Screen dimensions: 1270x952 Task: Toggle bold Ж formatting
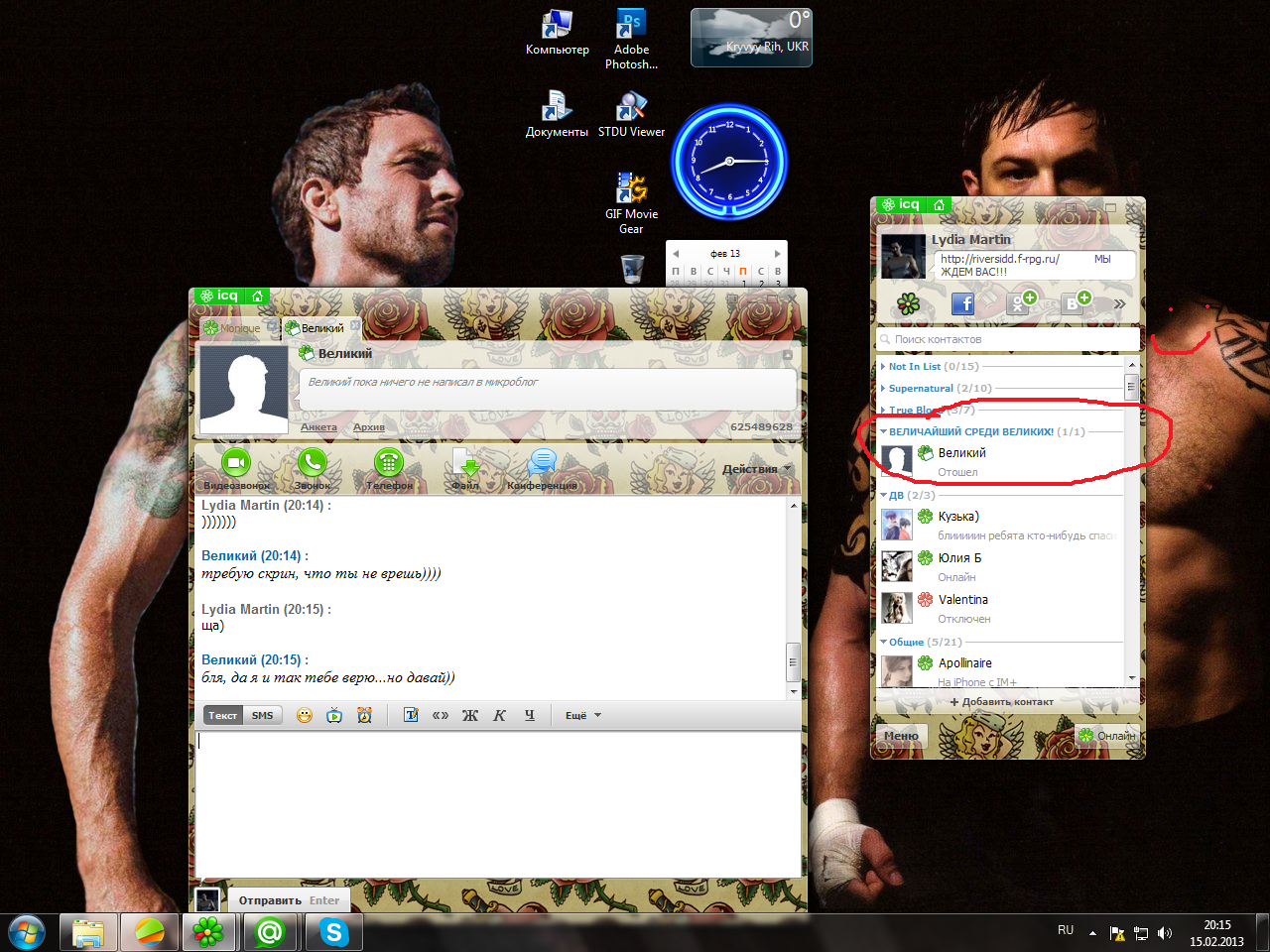470,715
